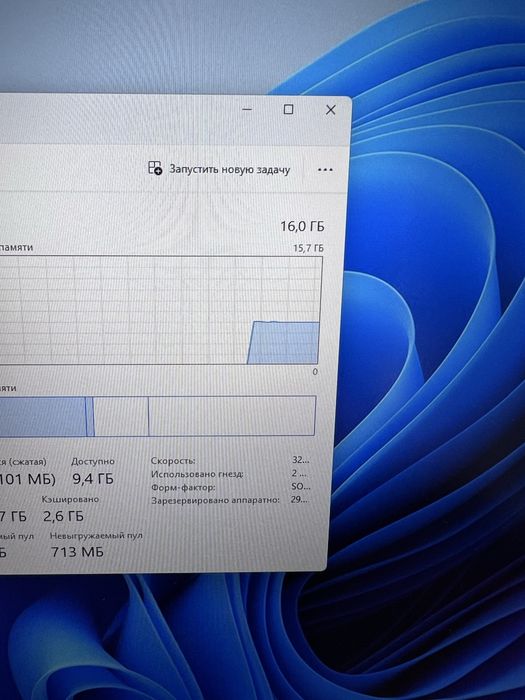This screenshot has width=525, height=700.
Task: Close the Task Manager window
Action: pos(330,110)
